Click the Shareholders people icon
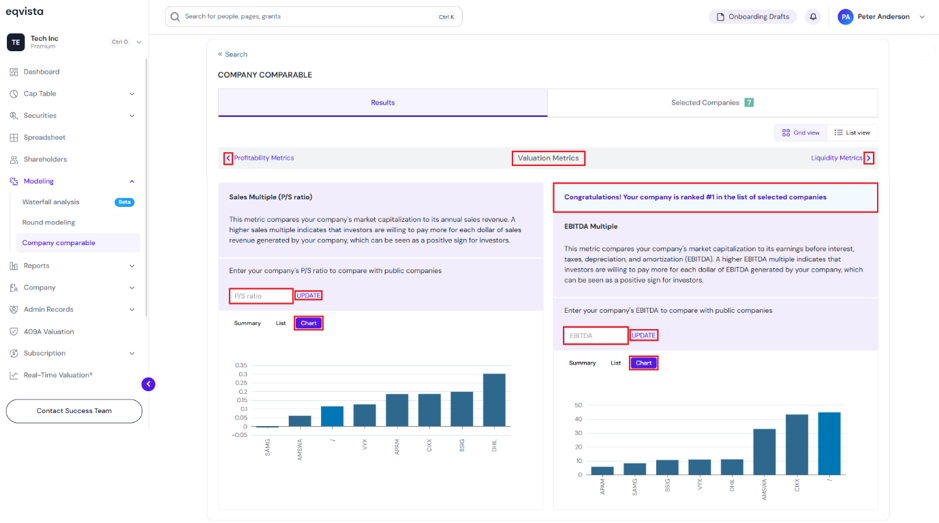Image resolution: width=939 pixels, height=523 pixels. tap(14, 159)
